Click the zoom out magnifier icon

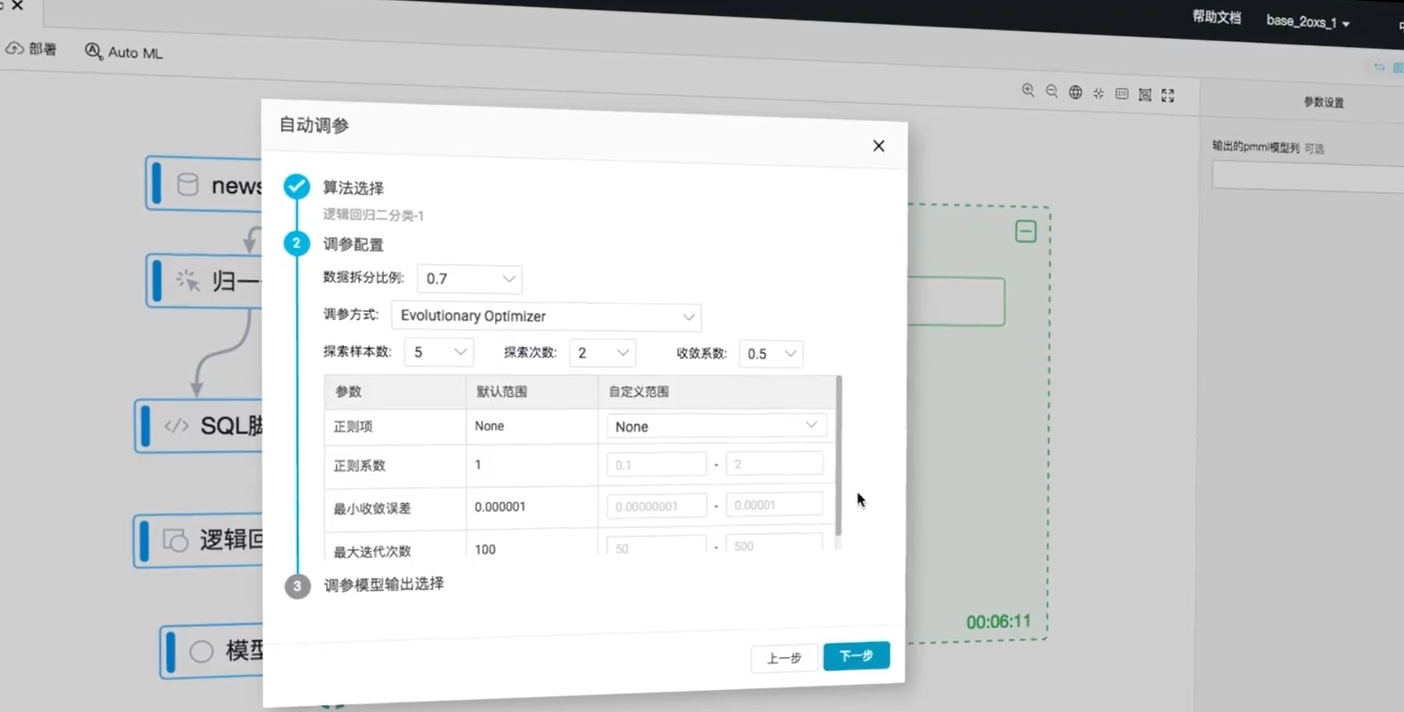pyautogui.click(x=1052, y=92)
